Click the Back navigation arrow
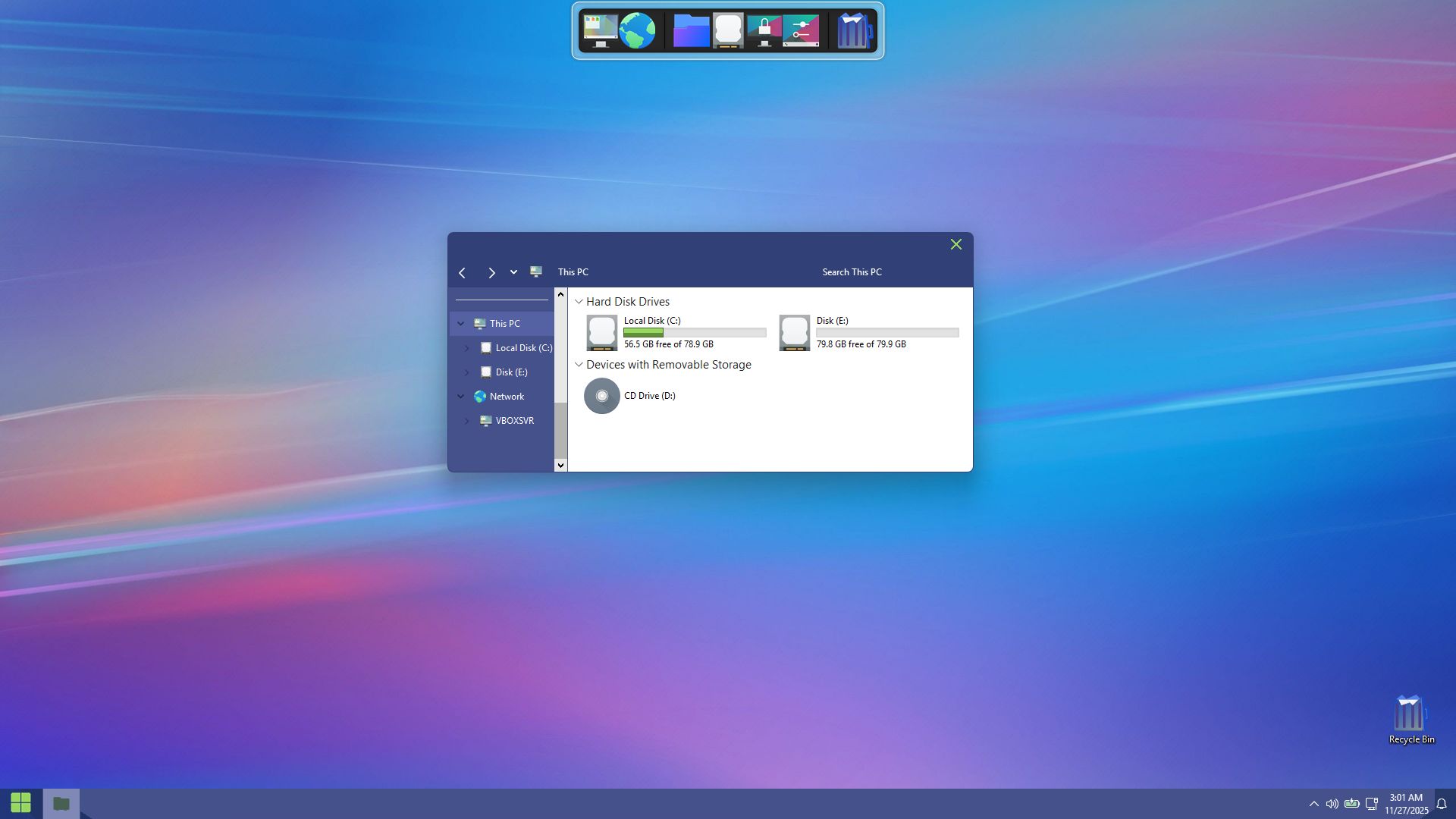Screen dimensions: 1456x819 (462, 272)
